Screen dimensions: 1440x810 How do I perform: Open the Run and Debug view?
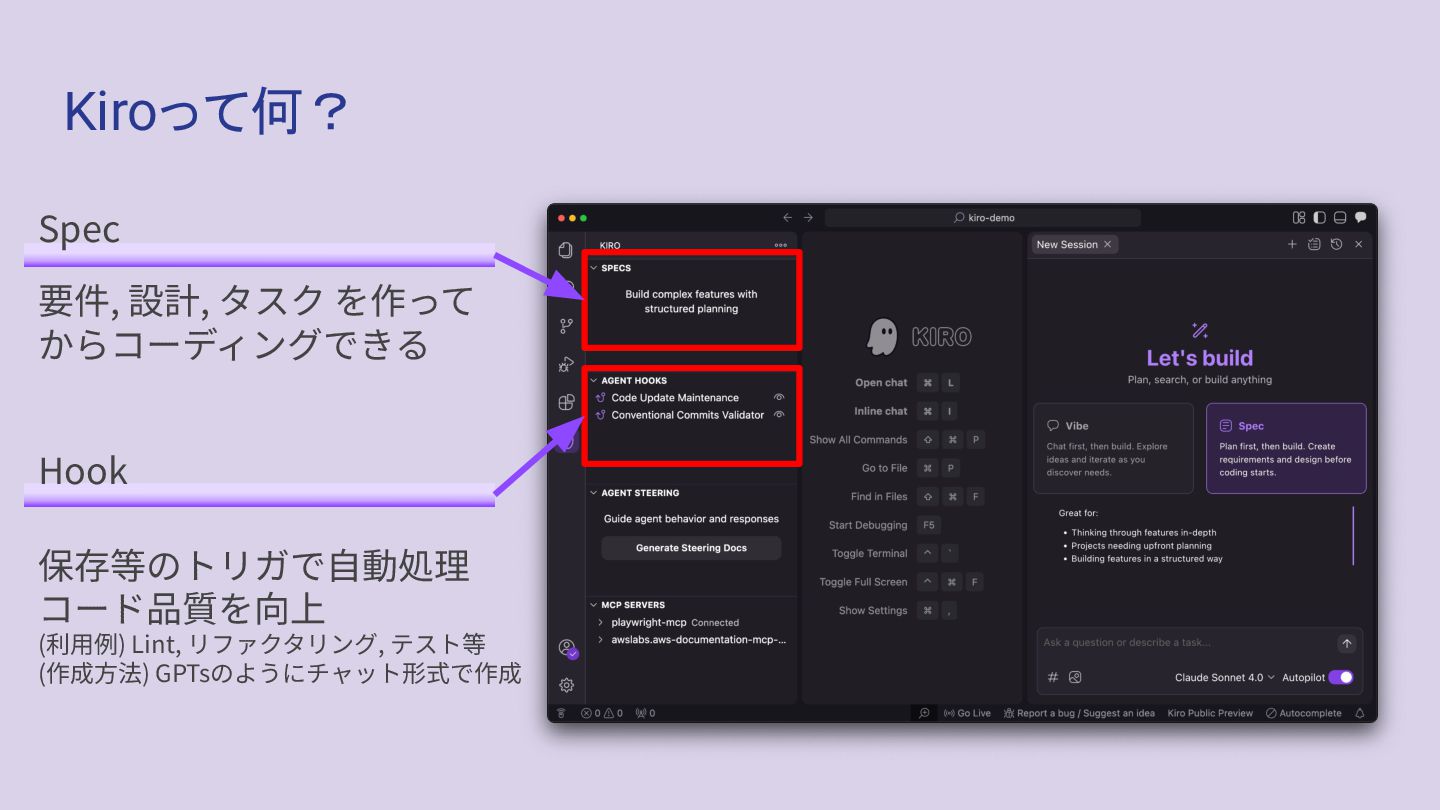point(566,364)
